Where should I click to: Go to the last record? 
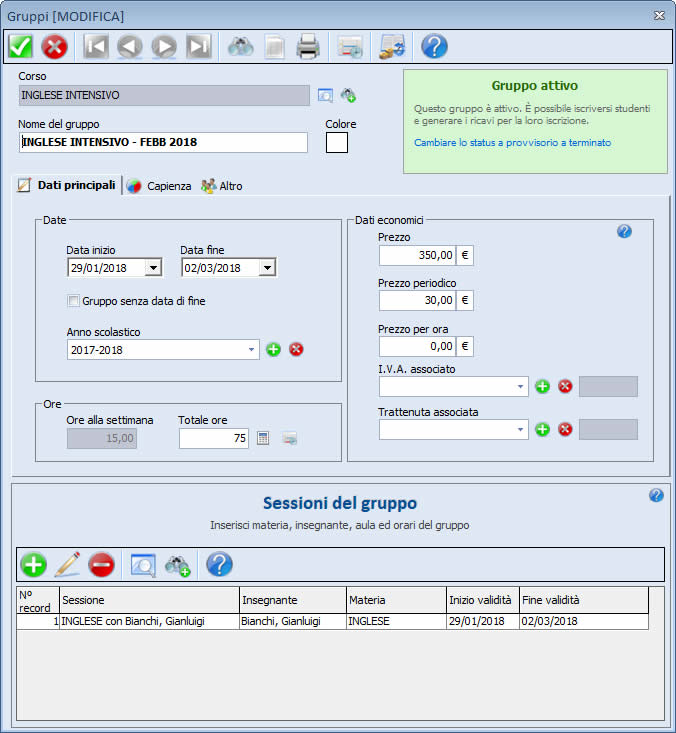[198, 46]
